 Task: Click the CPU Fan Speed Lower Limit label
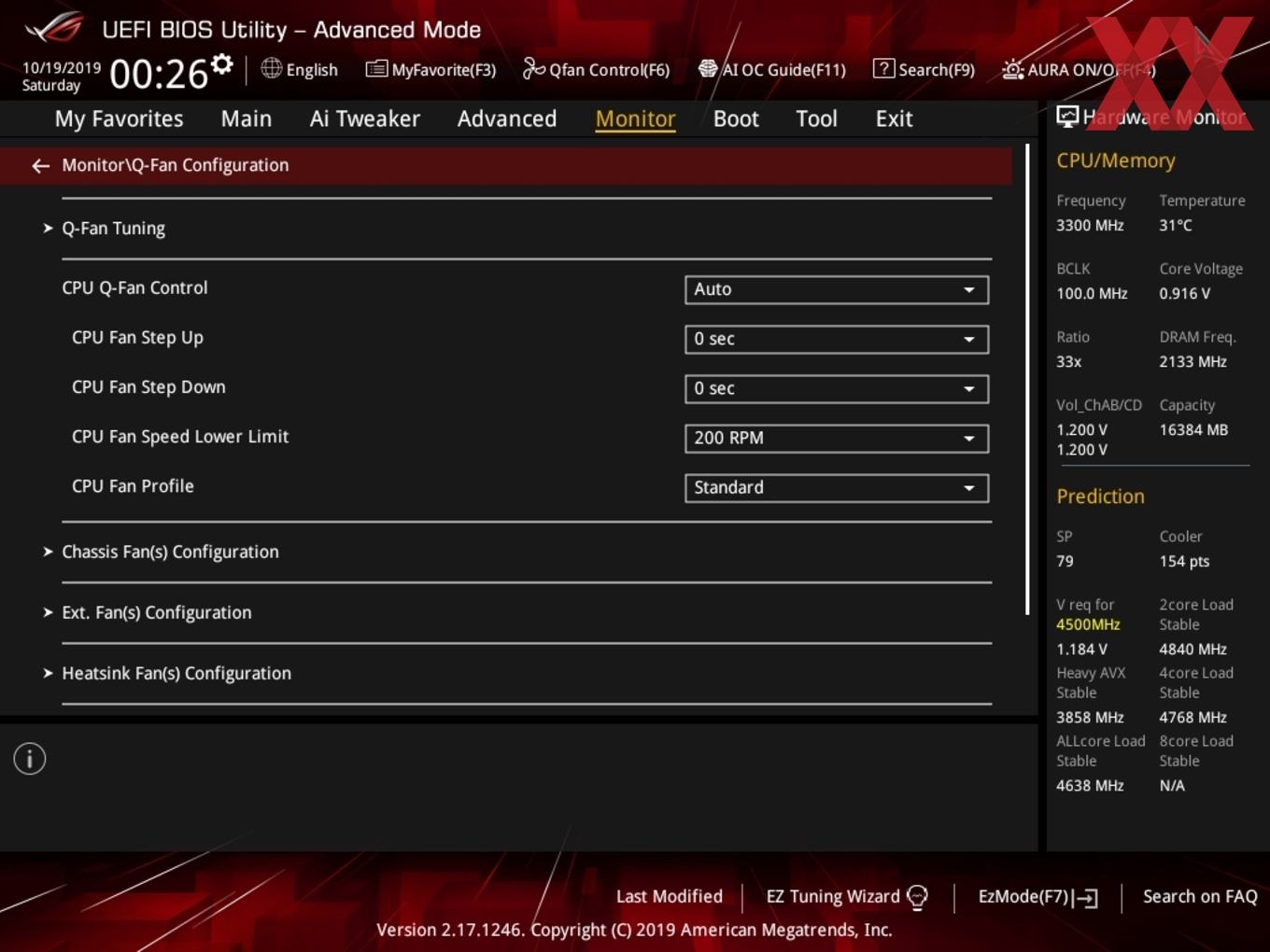[x=180, y=437]
